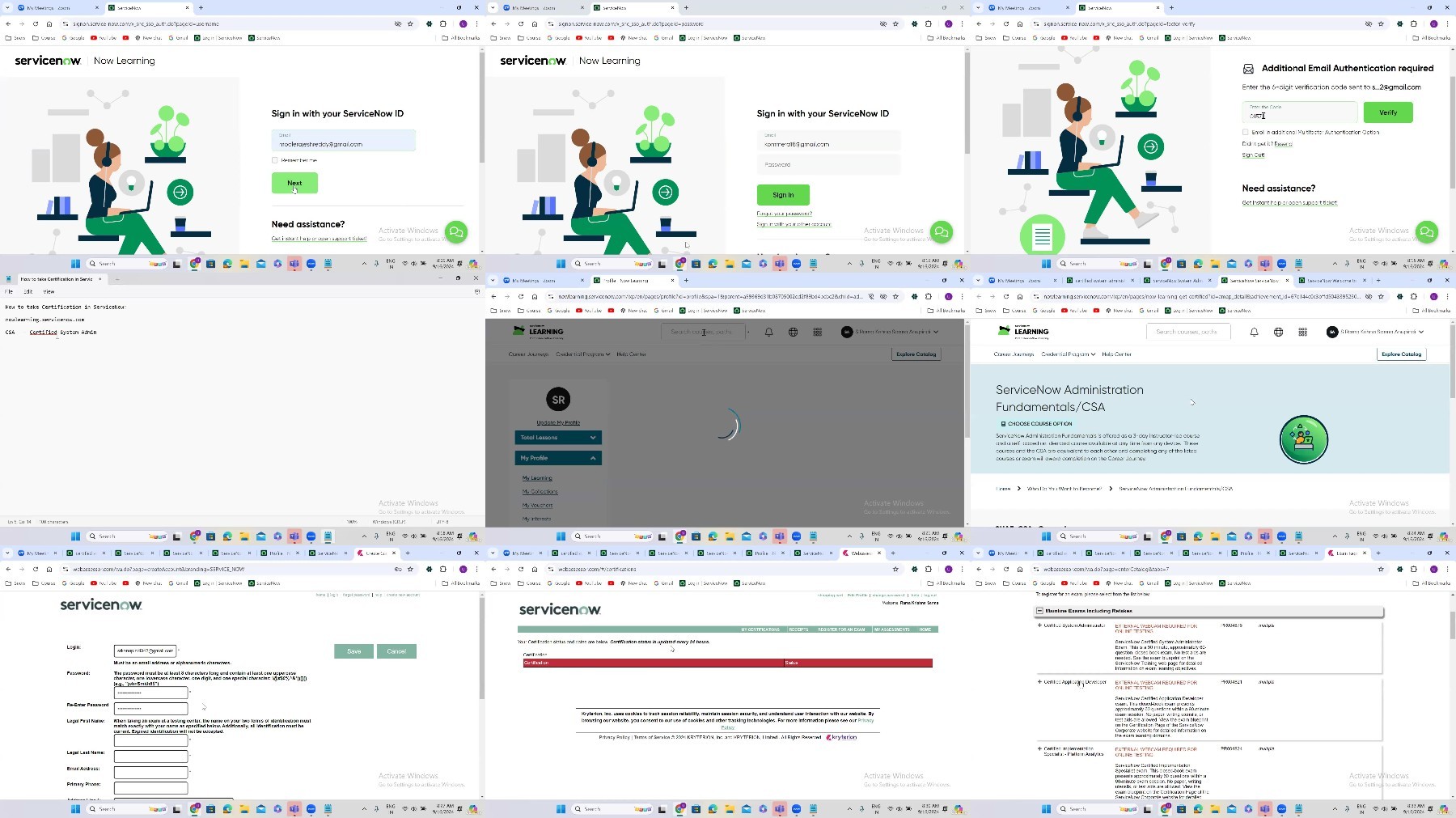Open notifications bell on the Administration Fundamentals page
This screenshot has width=1456, height=818.
pos(1255,332)
